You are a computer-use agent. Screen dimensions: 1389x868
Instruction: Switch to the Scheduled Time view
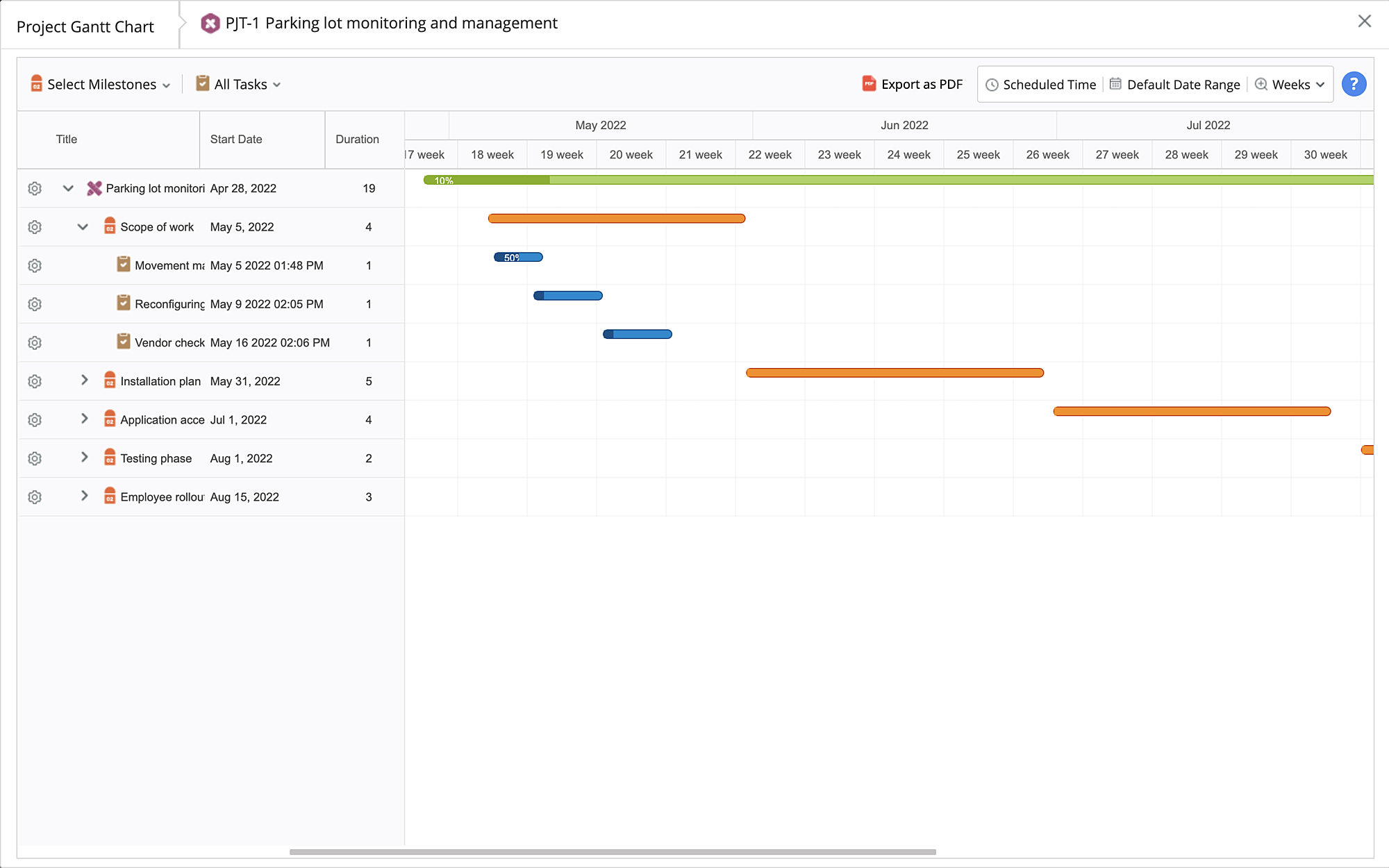tap(1049, 84)
